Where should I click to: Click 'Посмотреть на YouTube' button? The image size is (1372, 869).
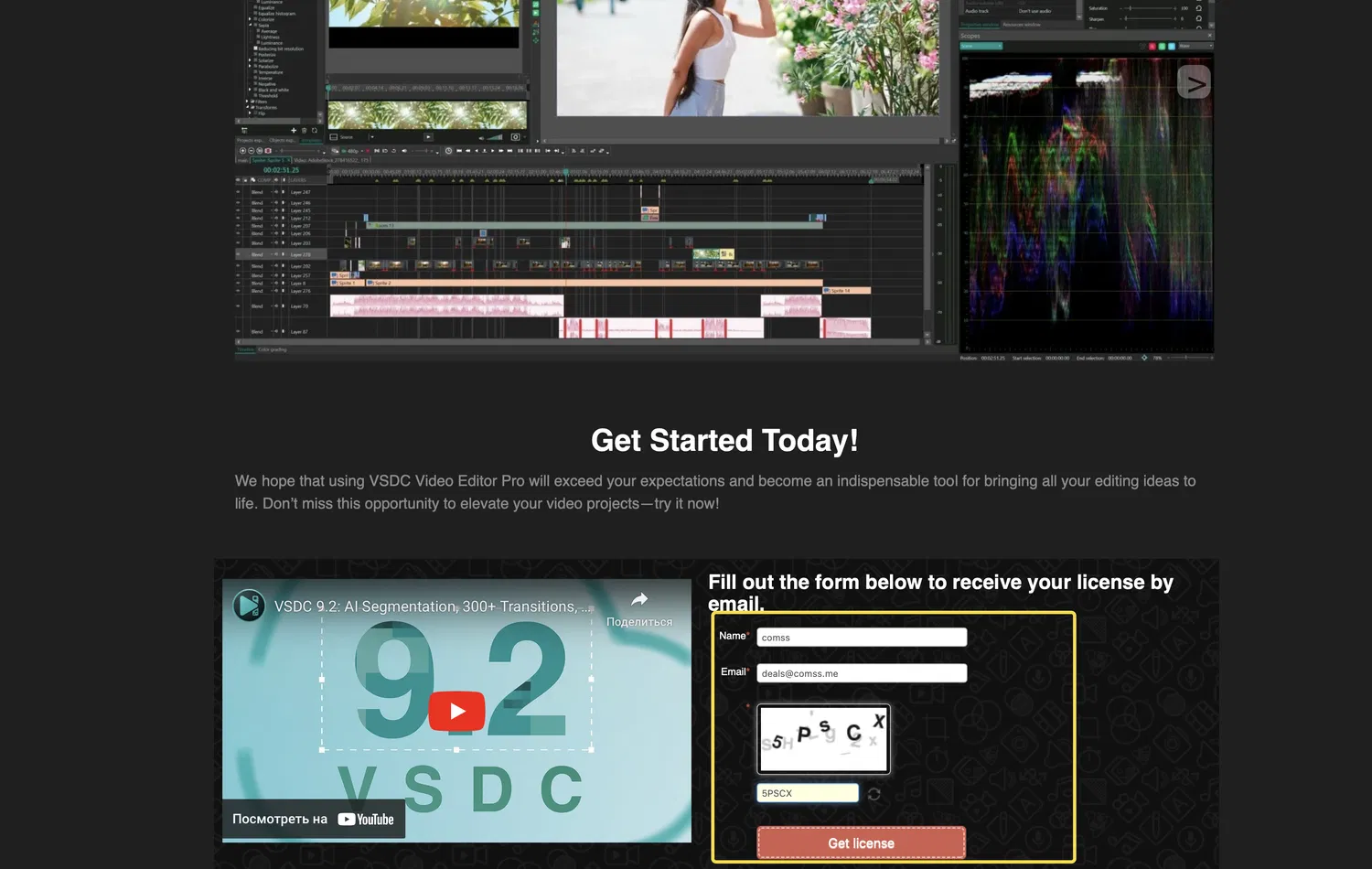point(314,819)
